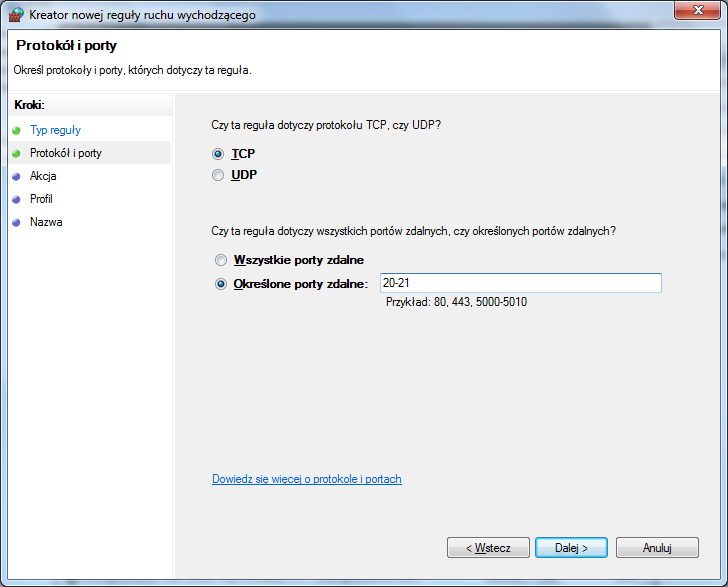728x587 pixels.
Task: Click the green bullet beside Typ reguły
Action: click(16, 130)
